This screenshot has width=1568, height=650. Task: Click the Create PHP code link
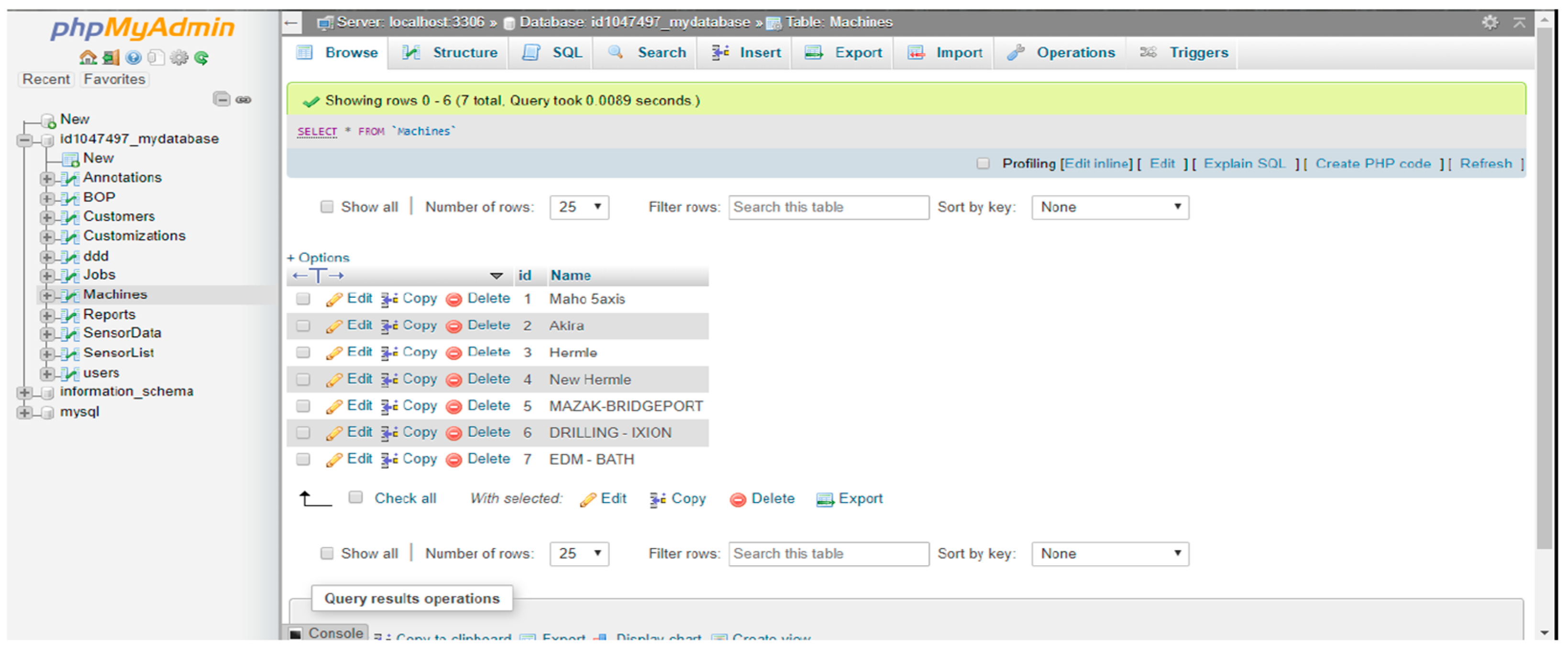tap(1373, 163)
